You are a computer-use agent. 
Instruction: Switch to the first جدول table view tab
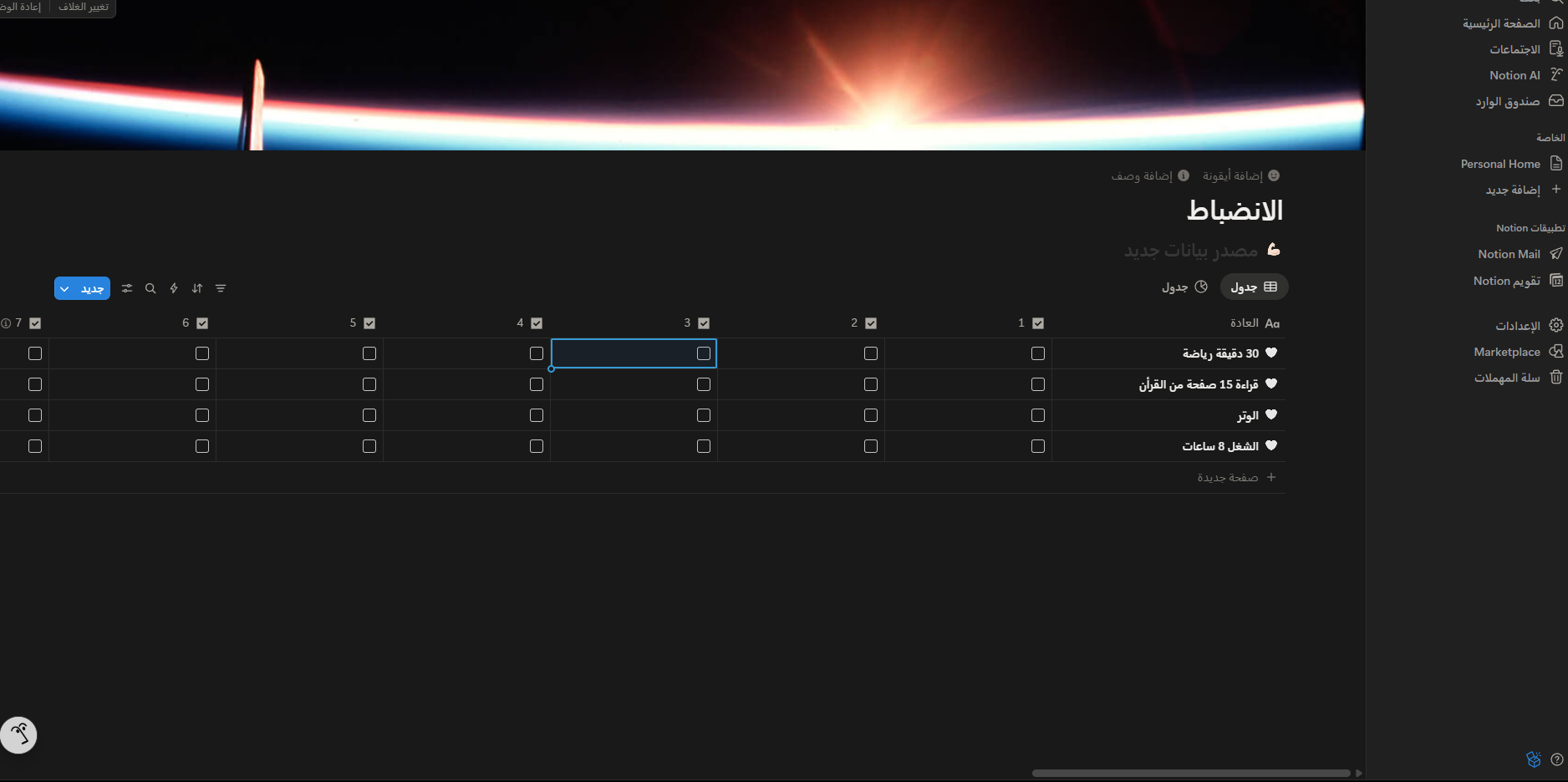point(1254,287)
